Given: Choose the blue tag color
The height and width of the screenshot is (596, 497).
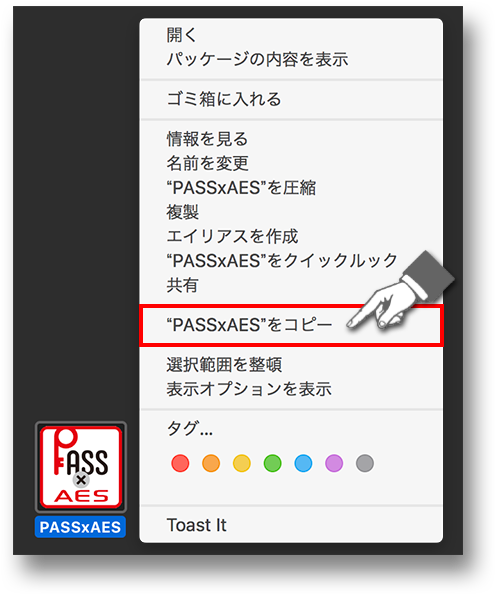Looking at the screenshot, I should [x=304, y=463].
